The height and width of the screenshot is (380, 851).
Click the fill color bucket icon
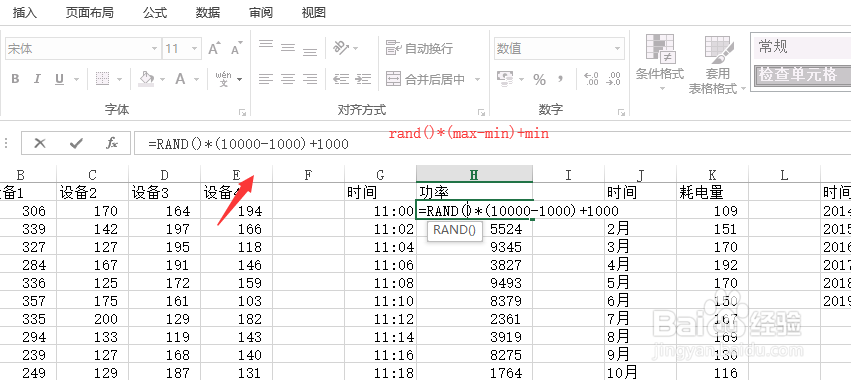(146, 79)
